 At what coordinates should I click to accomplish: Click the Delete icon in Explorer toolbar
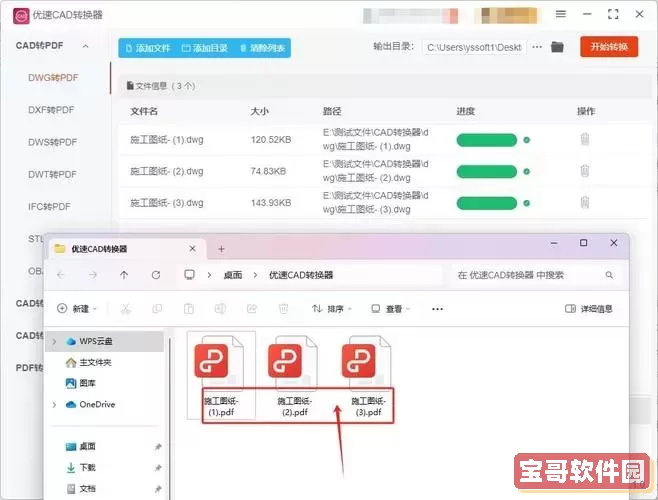point(283,309)
